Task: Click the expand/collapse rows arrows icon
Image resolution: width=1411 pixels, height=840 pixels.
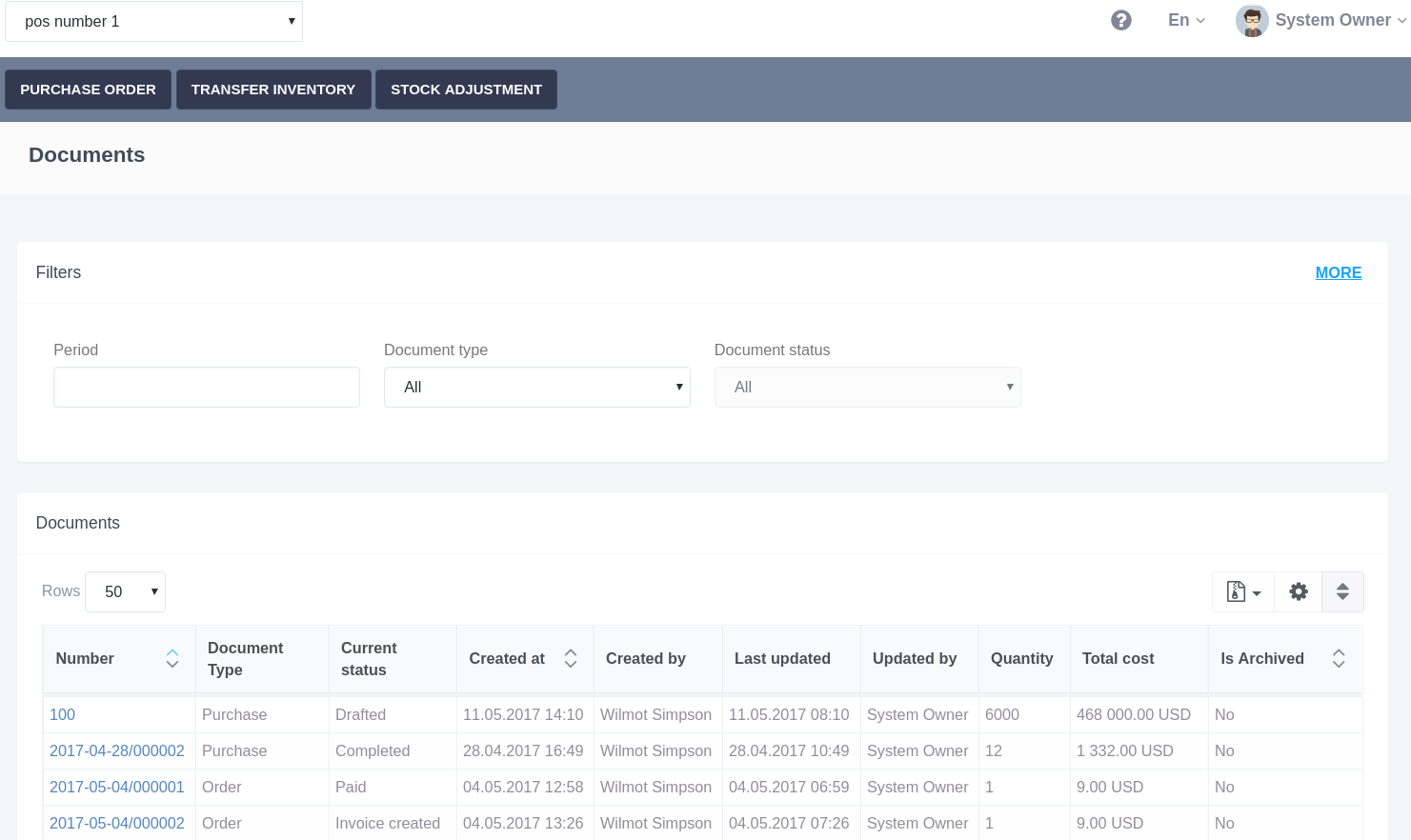Action: click(x=1341, y=591)
